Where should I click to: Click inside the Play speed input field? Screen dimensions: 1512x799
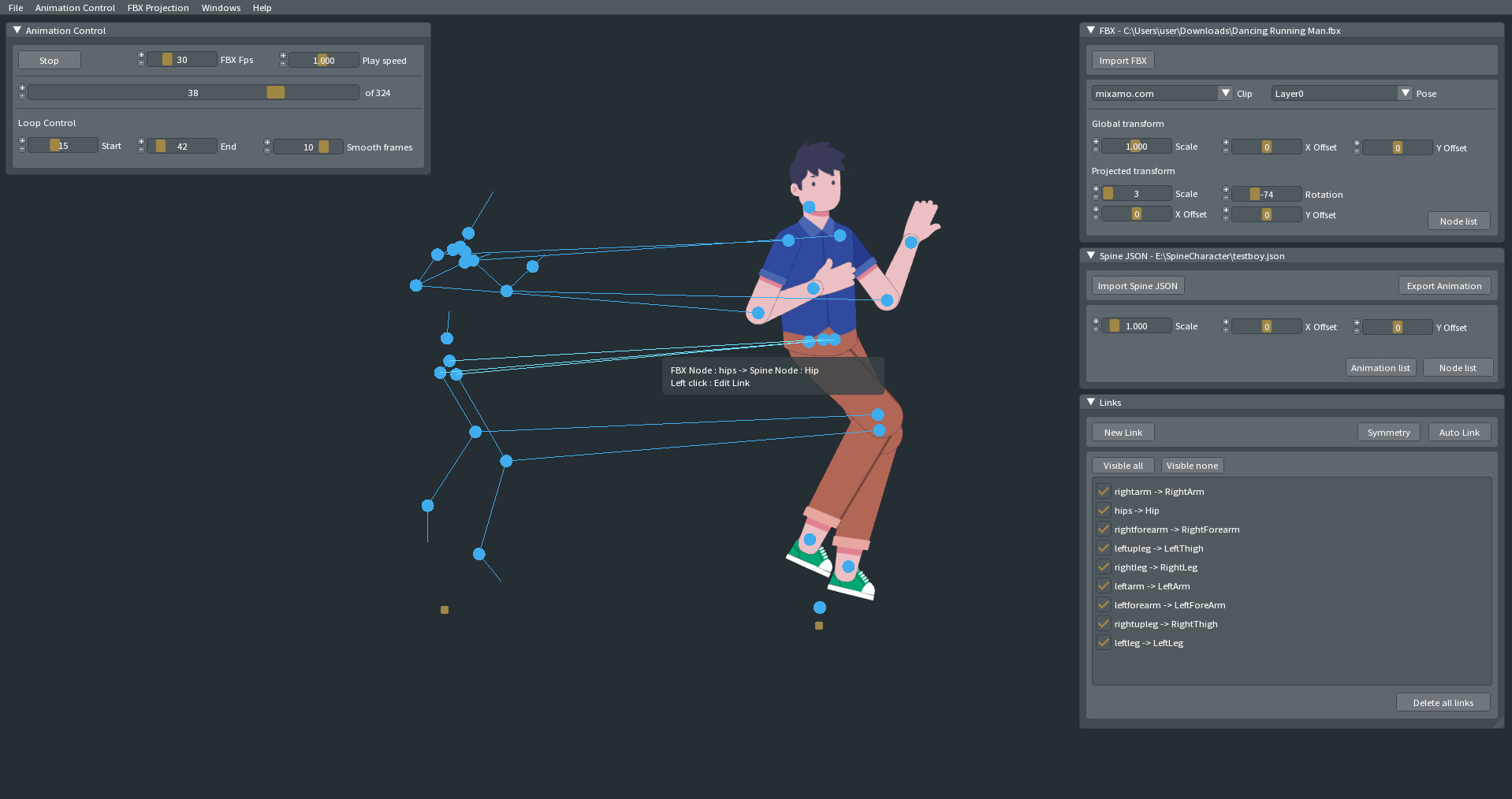pos(323,60)
